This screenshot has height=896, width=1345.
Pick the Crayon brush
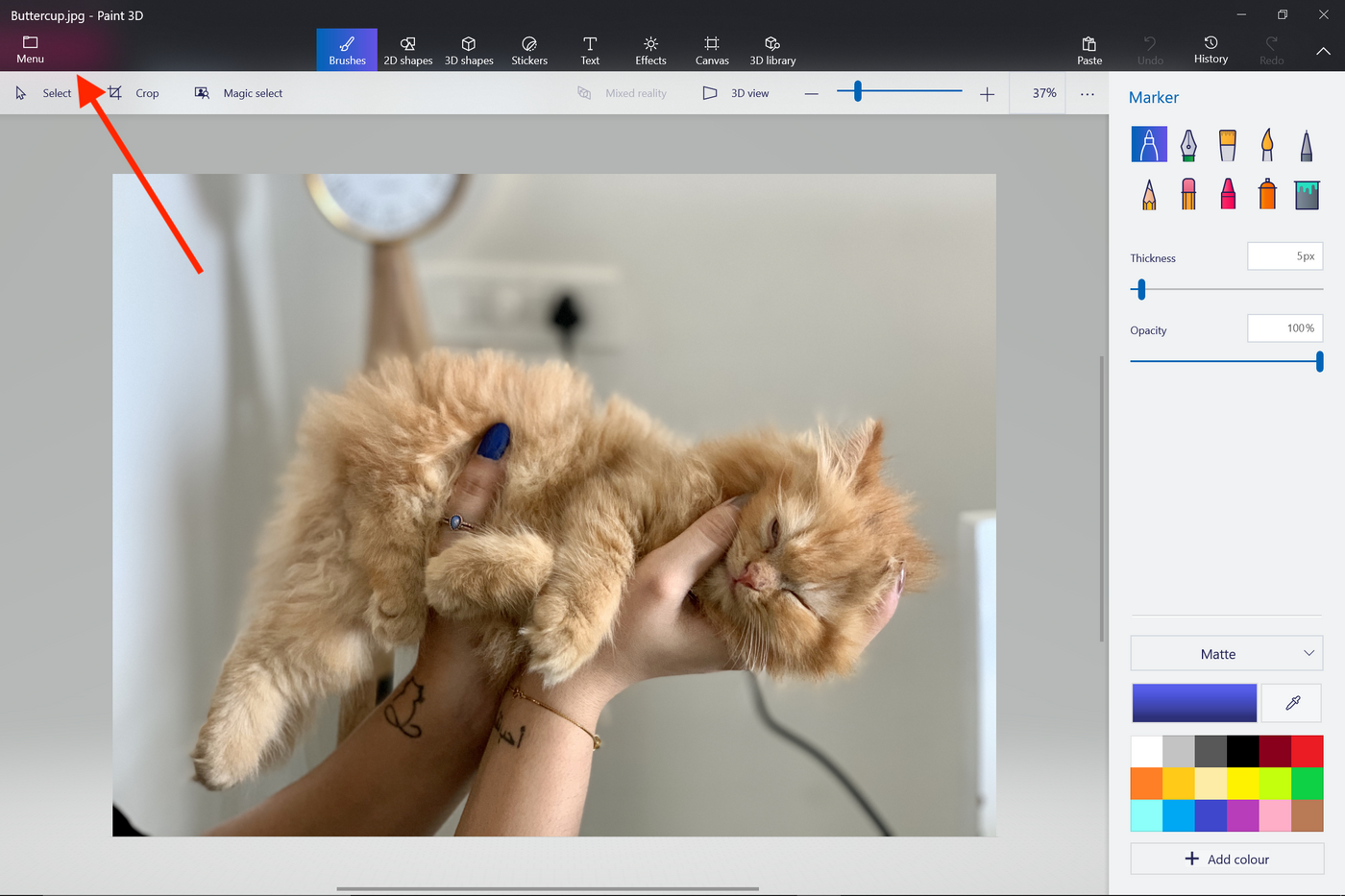pyautogui.click(x=1227, y=194)
